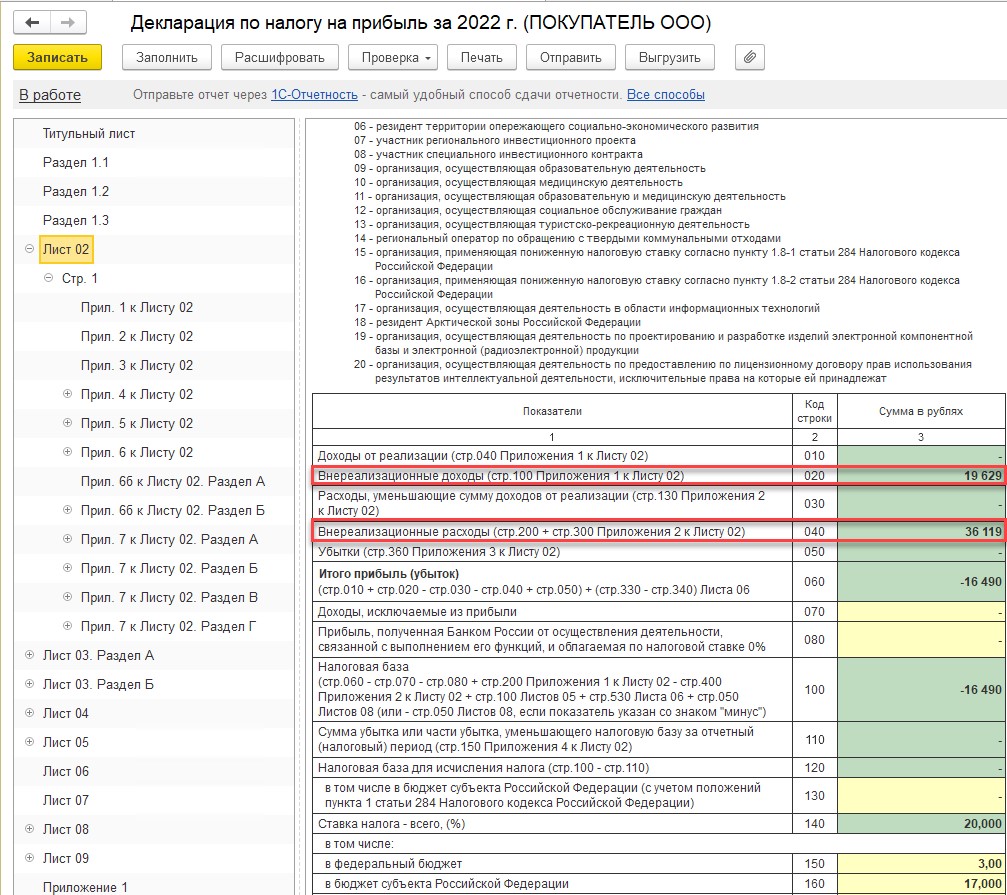Open the В работе status link

click(x=50, y=95)
